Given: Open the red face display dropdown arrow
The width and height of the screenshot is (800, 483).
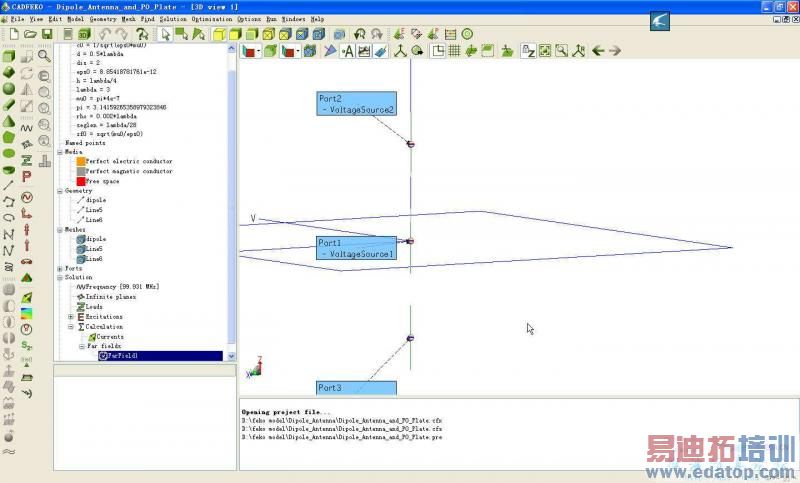Looking at the screenshot, I should click(x=259, y=50).
